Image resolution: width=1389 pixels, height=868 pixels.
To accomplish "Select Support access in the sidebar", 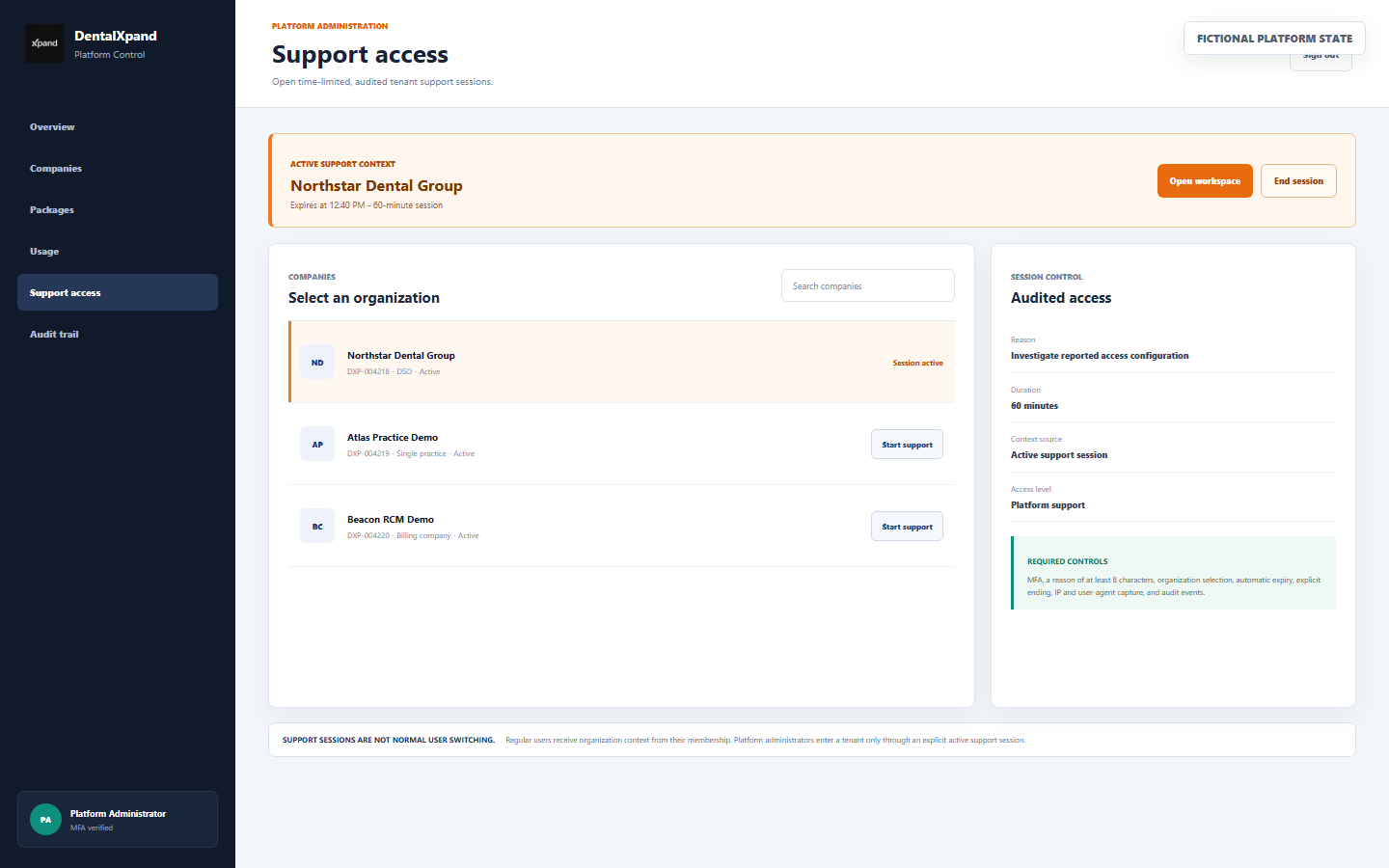I will (118, 292).
